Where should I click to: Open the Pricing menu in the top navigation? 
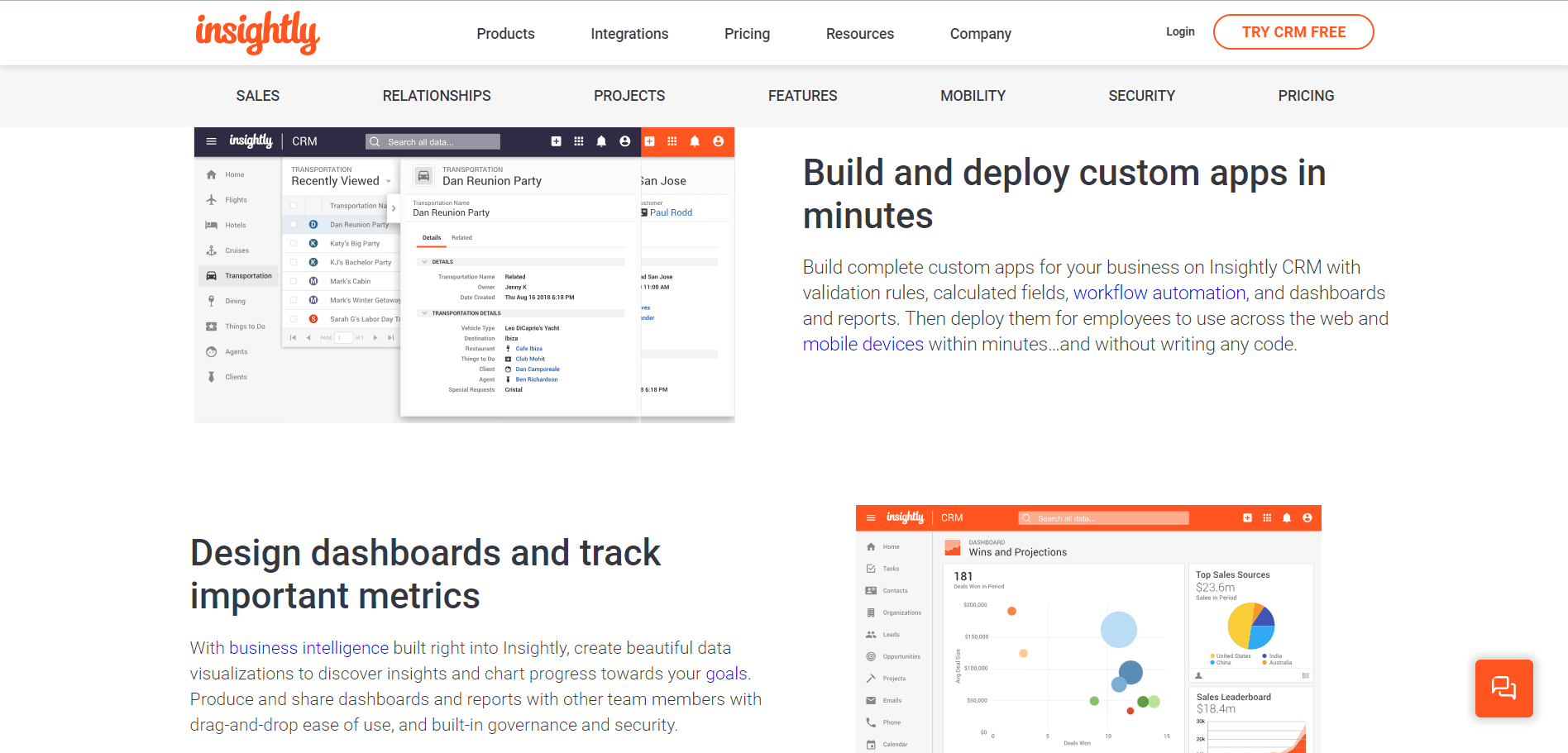tap(747, 33)
